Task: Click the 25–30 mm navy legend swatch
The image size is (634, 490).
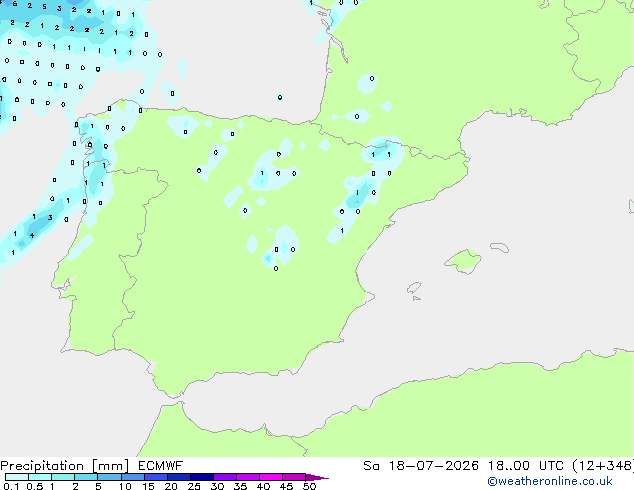Action: [201, 477]
